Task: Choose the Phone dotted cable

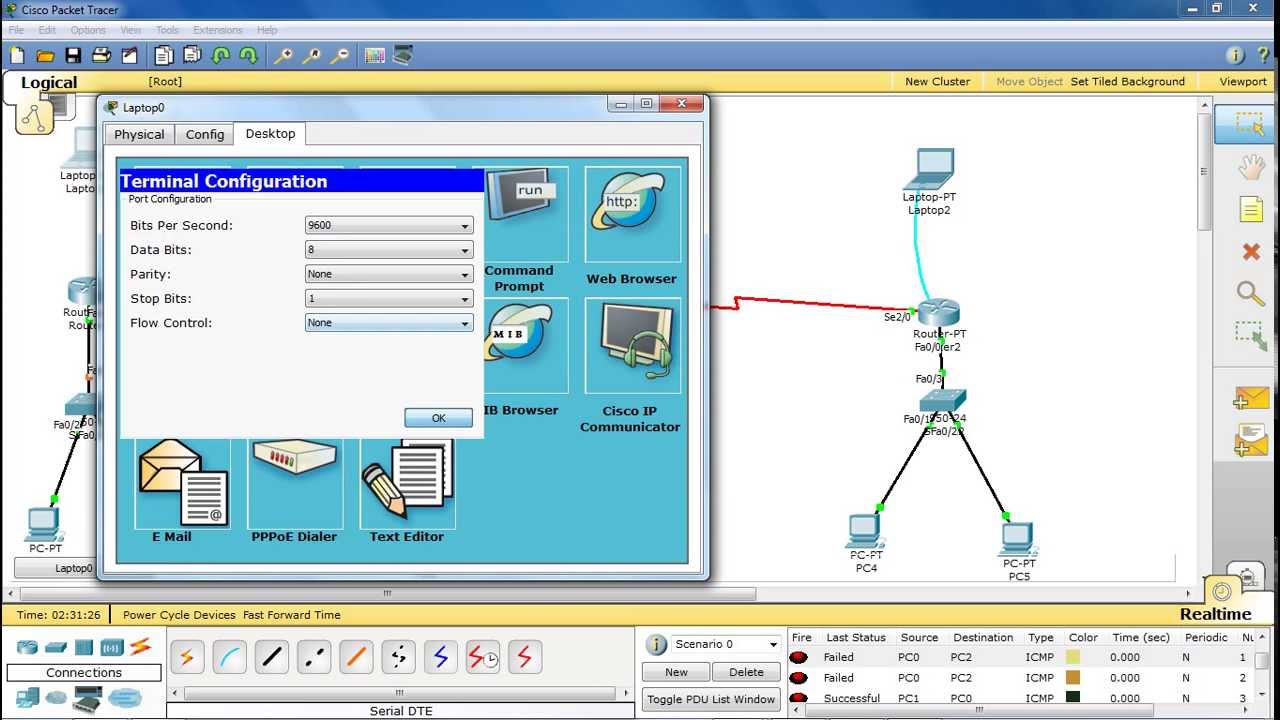Action: [x=399, y=657]
